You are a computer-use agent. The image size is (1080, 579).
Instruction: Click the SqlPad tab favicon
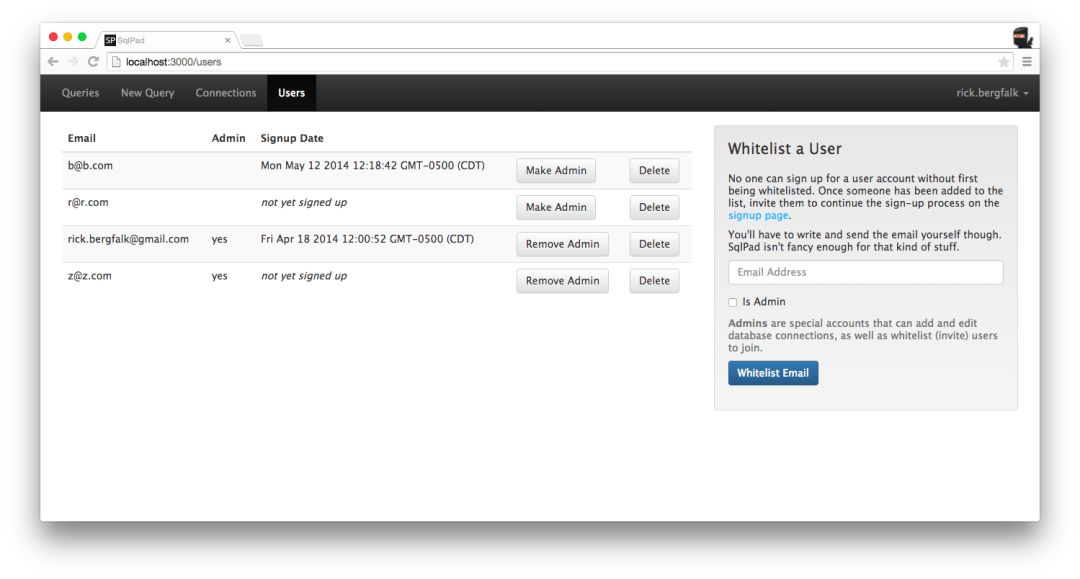pos(110,41)
